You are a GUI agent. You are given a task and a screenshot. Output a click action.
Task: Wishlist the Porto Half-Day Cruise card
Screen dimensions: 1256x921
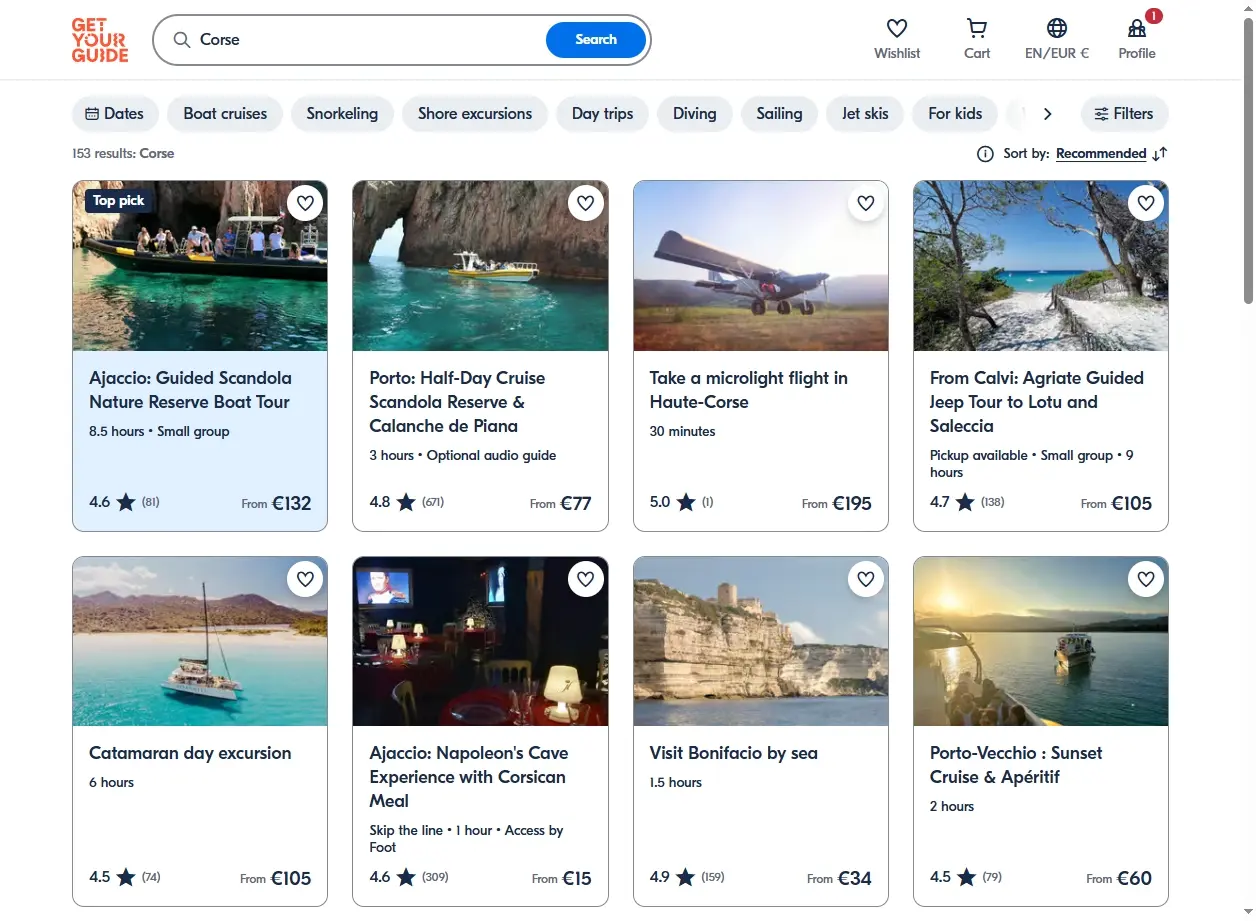point(586,203)
